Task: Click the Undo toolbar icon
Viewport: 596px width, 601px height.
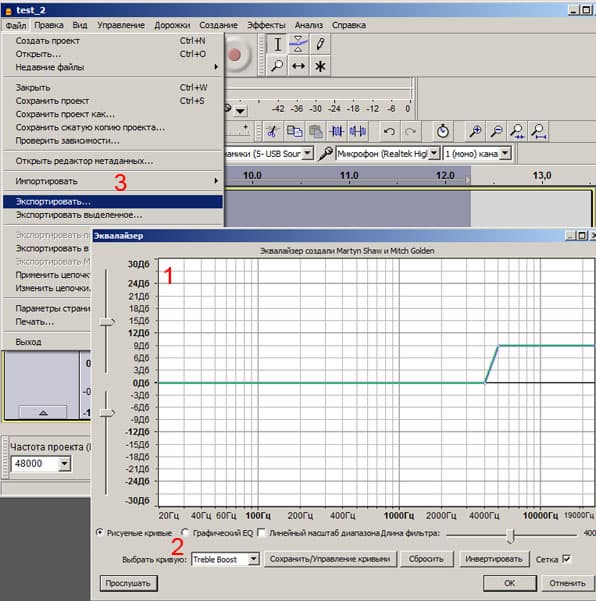Action: (x=389, y=132)
